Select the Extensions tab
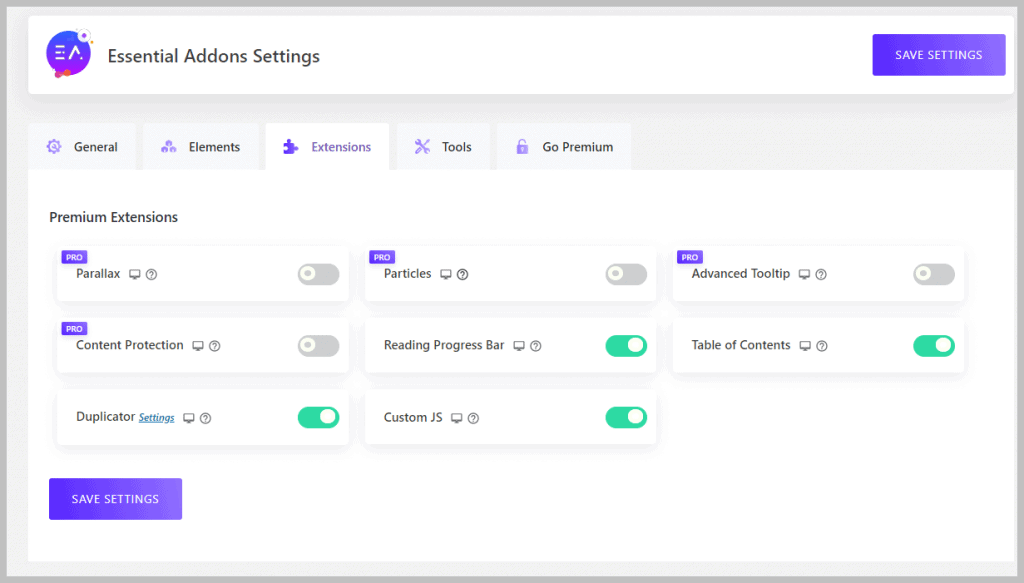The image size is (1024, 583). click(x=327, y=147)
